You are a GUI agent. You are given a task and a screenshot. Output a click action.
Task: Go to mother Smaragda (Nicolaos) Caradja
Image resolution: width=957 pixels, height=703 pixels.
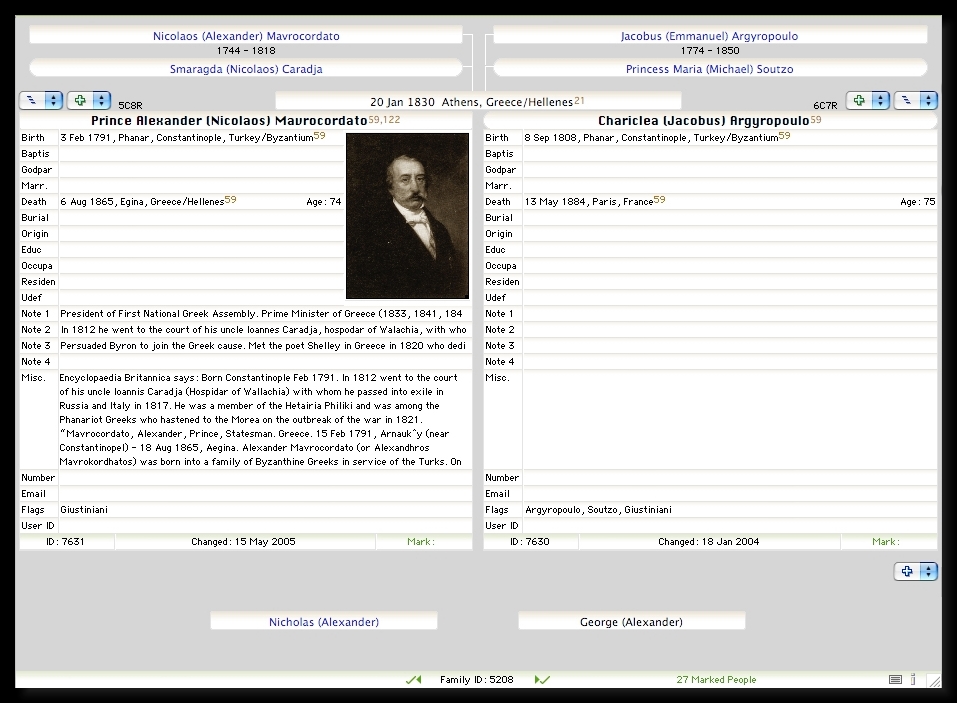point(246,69)
